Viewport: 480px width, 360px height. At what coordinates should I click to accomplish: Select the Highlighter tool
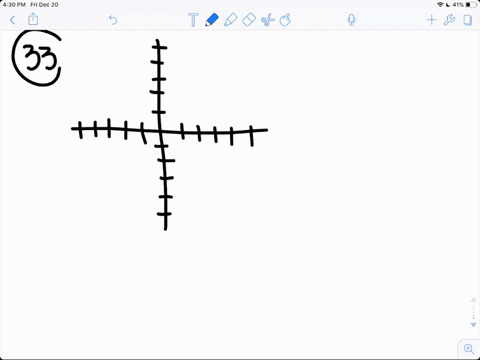[x=230, y=20]
